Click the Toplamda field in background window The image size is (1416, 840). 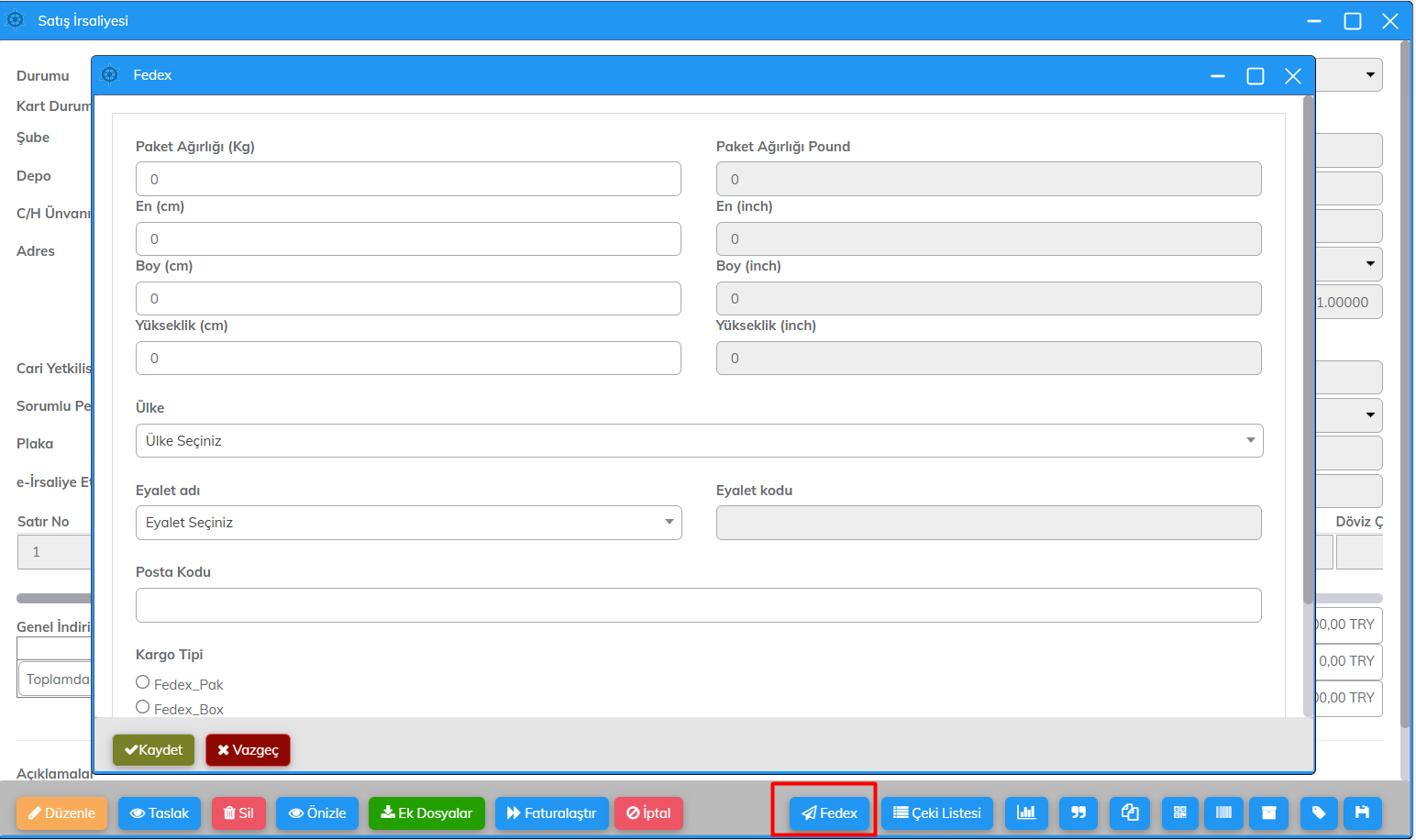pyautogui.click(x=55, y=680)
